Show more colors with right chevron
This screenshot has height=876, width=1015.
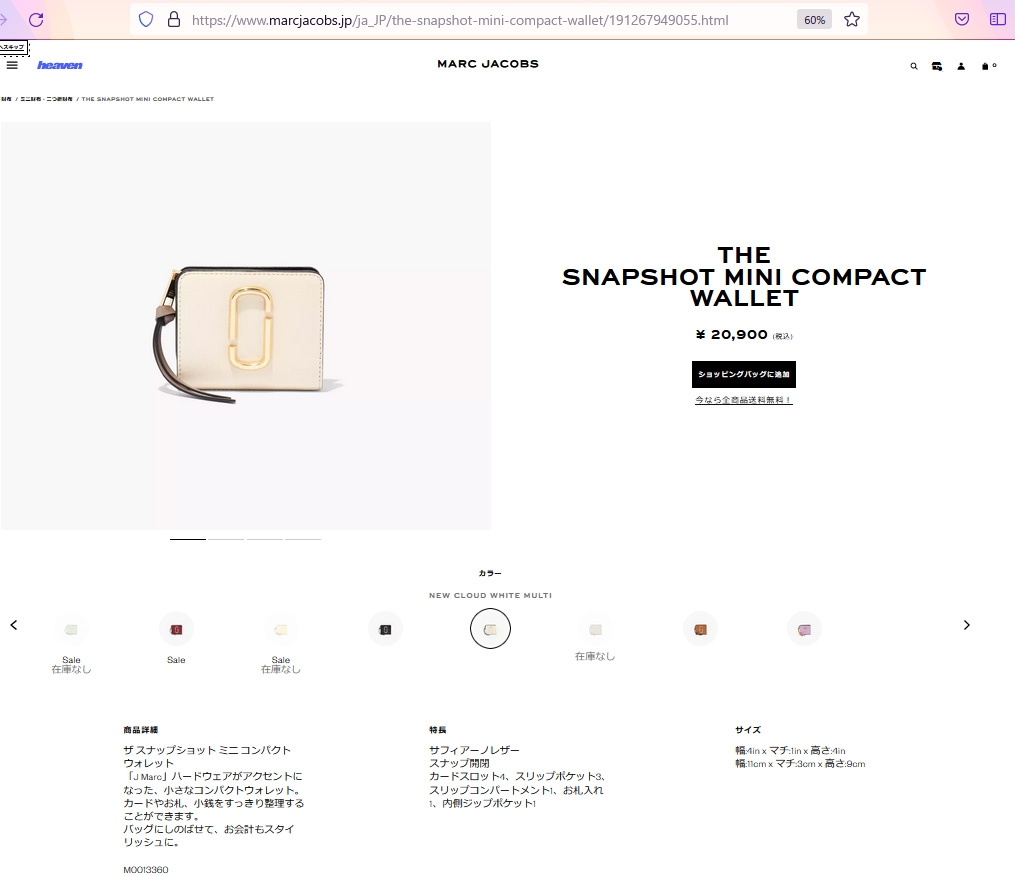click(x=966, y=625)
